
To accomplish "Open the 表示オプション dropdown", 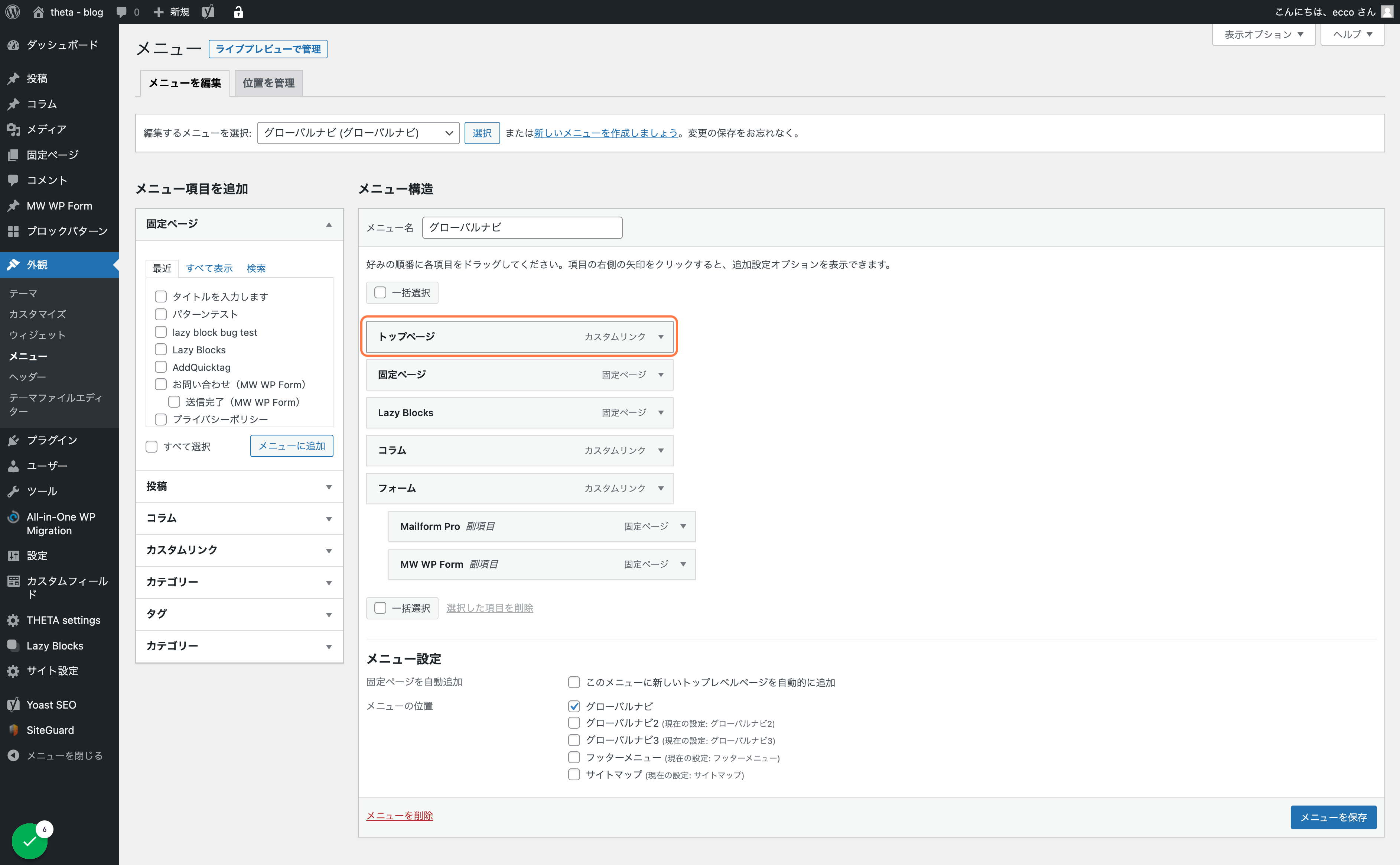I will coord(1264,34).
